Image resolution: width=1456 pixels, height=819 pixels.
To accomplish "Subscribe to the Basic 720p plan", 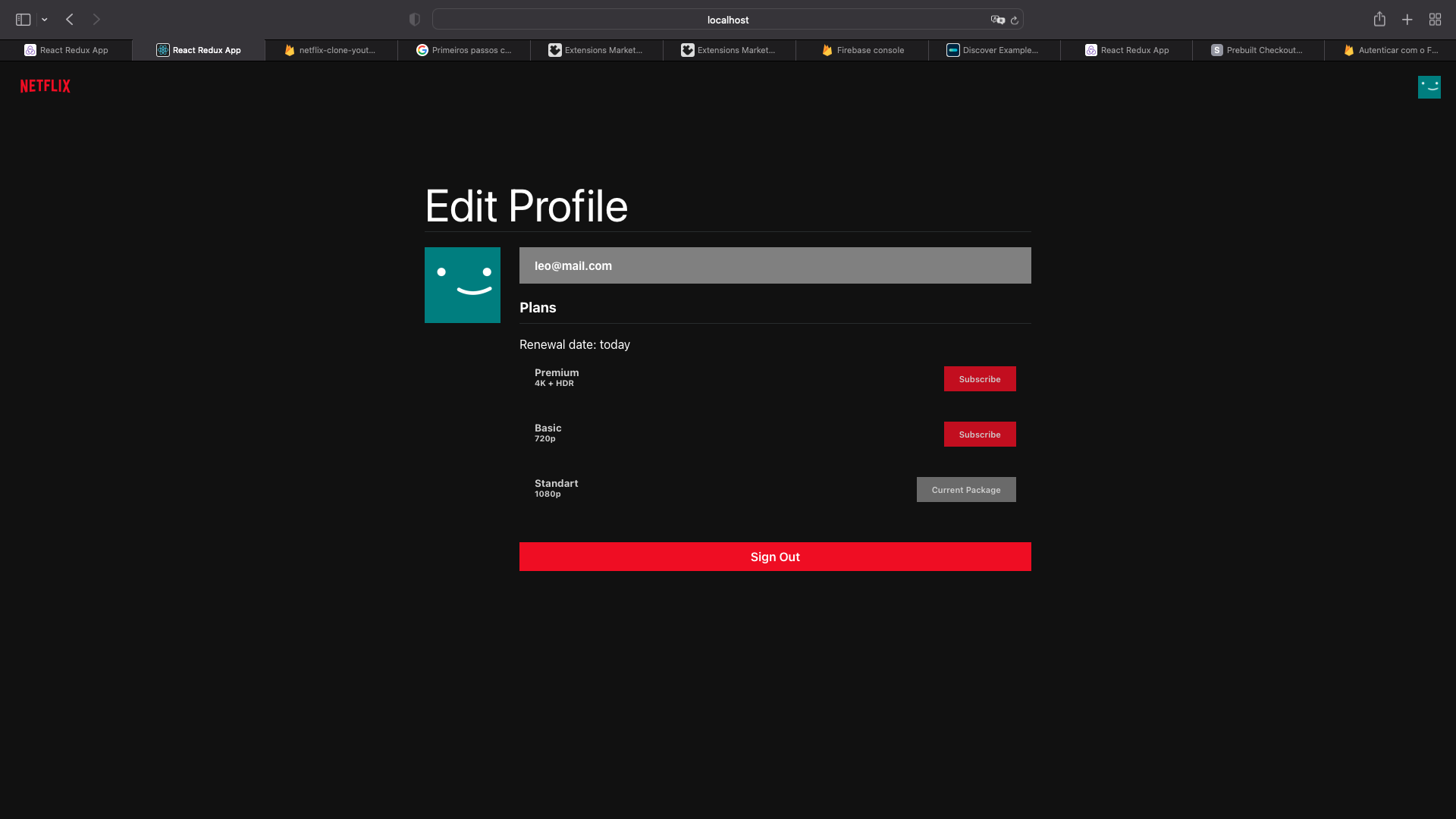I will click(979, 434).
